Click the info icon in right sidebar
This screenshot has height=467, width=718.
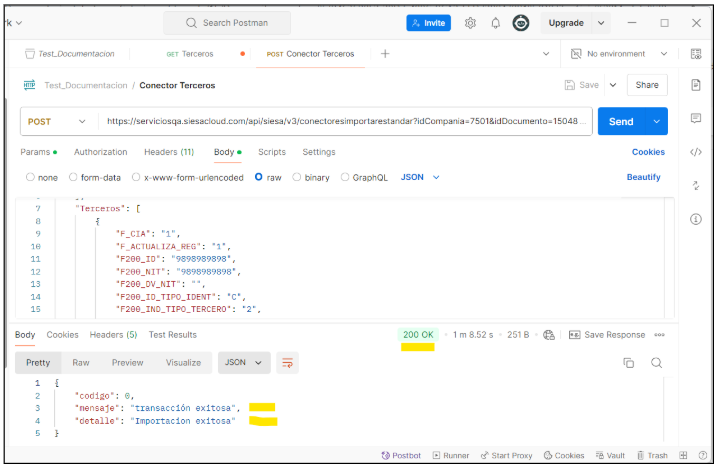pyautogui.click(x=696, y=219)
